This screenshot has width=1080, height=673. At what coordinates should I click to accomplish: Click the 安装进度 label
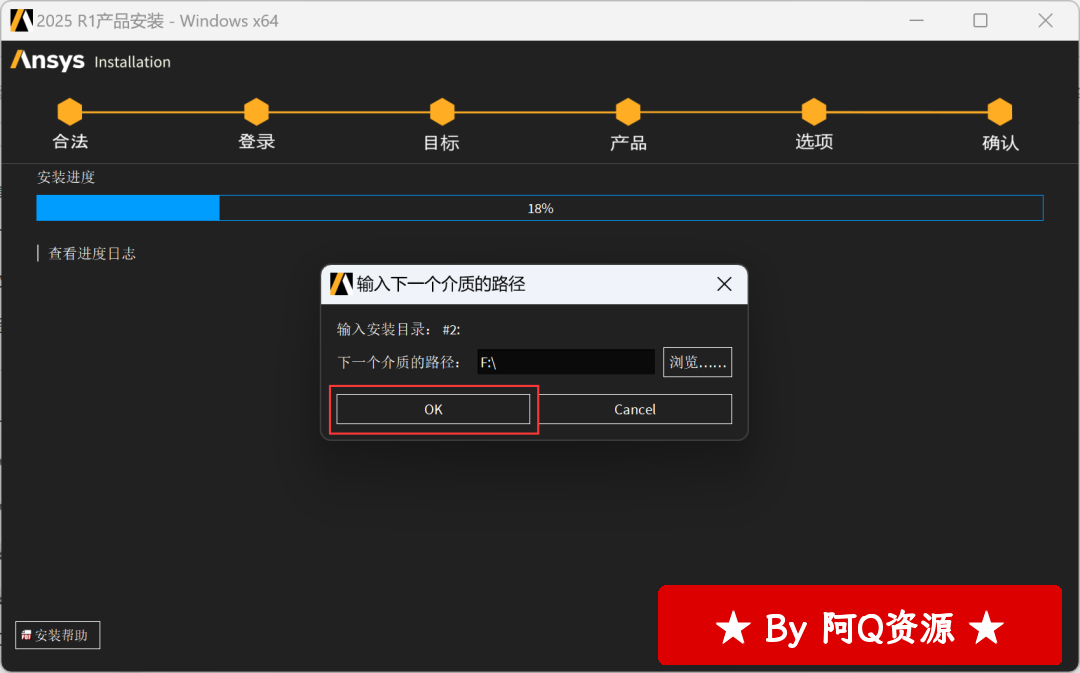66,178
